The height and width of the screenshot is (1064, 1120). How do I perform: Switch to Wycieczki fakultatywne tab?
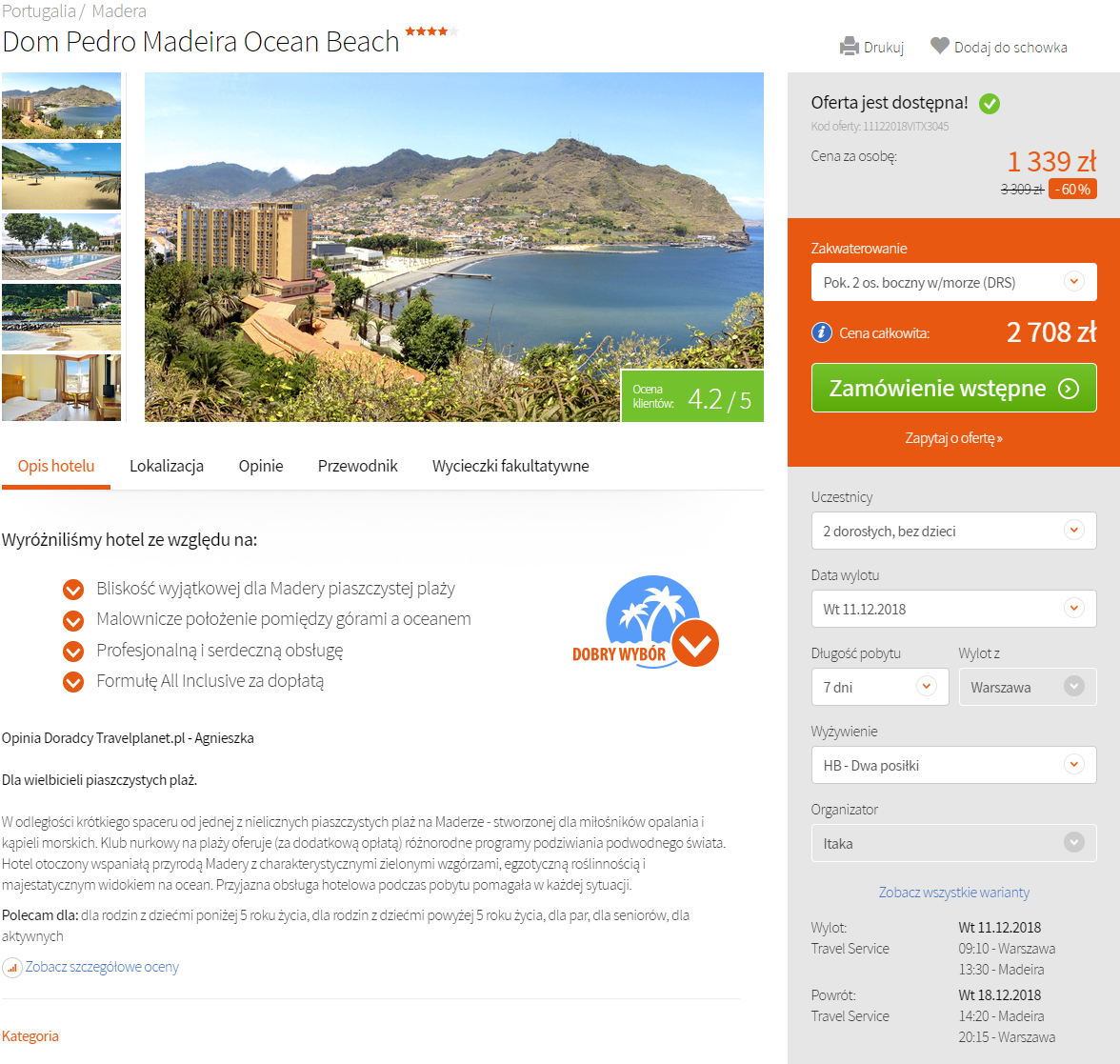510,466
